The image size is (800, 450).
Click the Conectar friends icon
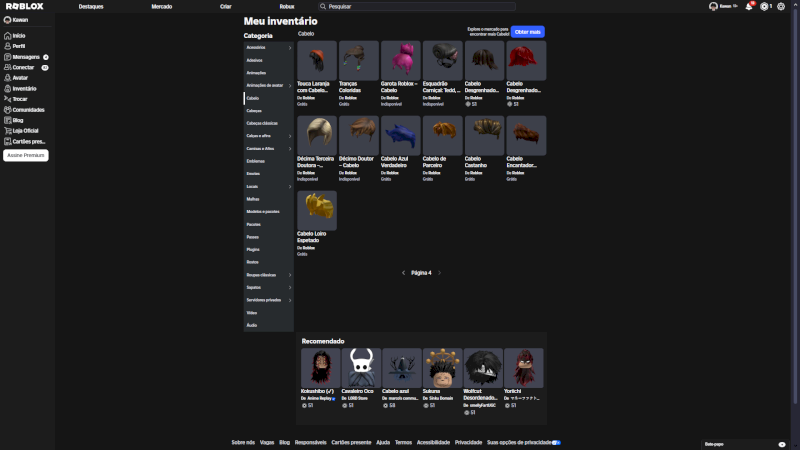click(x=8, y=67)
